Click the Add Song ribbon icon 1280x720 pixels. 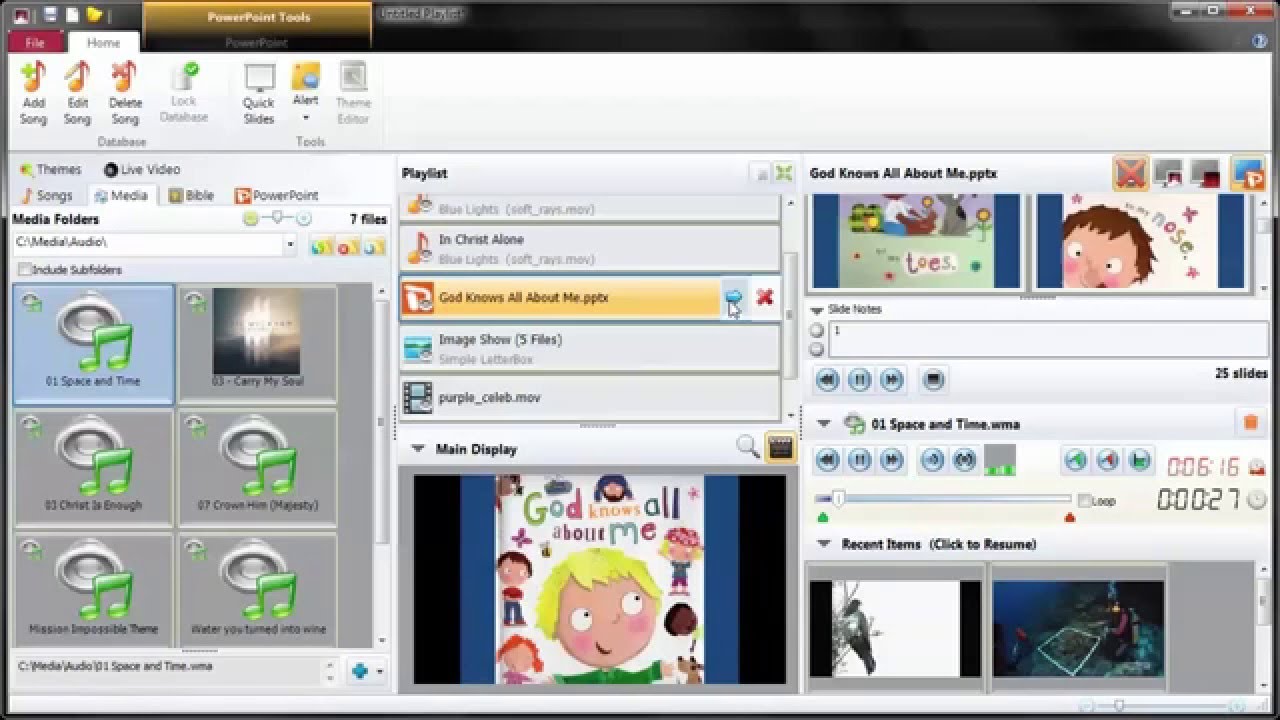[x=33, y=92]
